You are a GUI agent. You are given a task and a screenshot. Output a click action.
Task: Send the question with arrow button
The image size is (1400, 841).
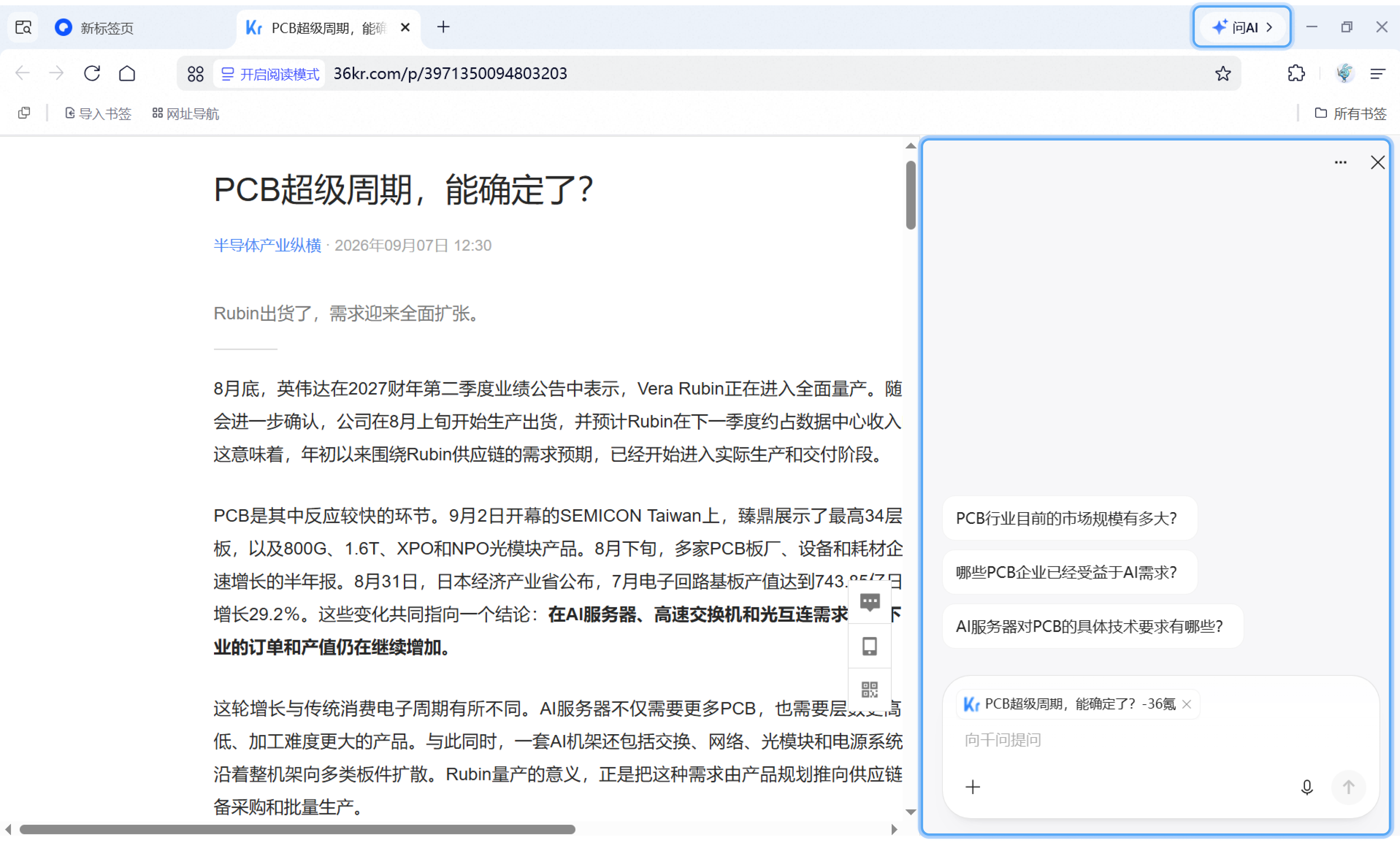point(1348,786)
